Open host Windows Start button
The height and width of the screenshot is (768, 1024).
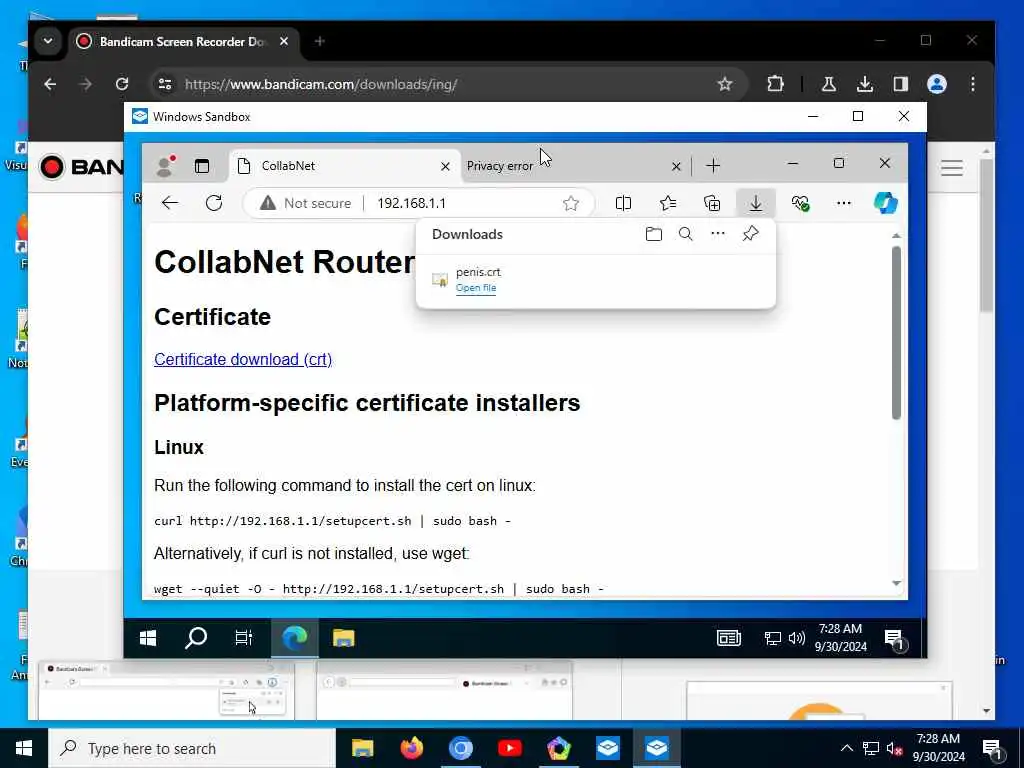tap(24, 748)
